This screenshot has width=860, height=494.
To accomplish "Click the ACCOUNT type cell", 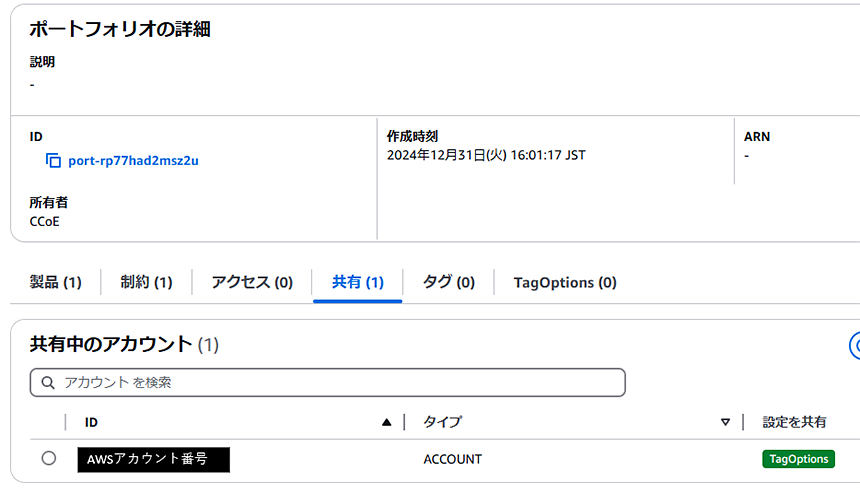I will (452, 459).
